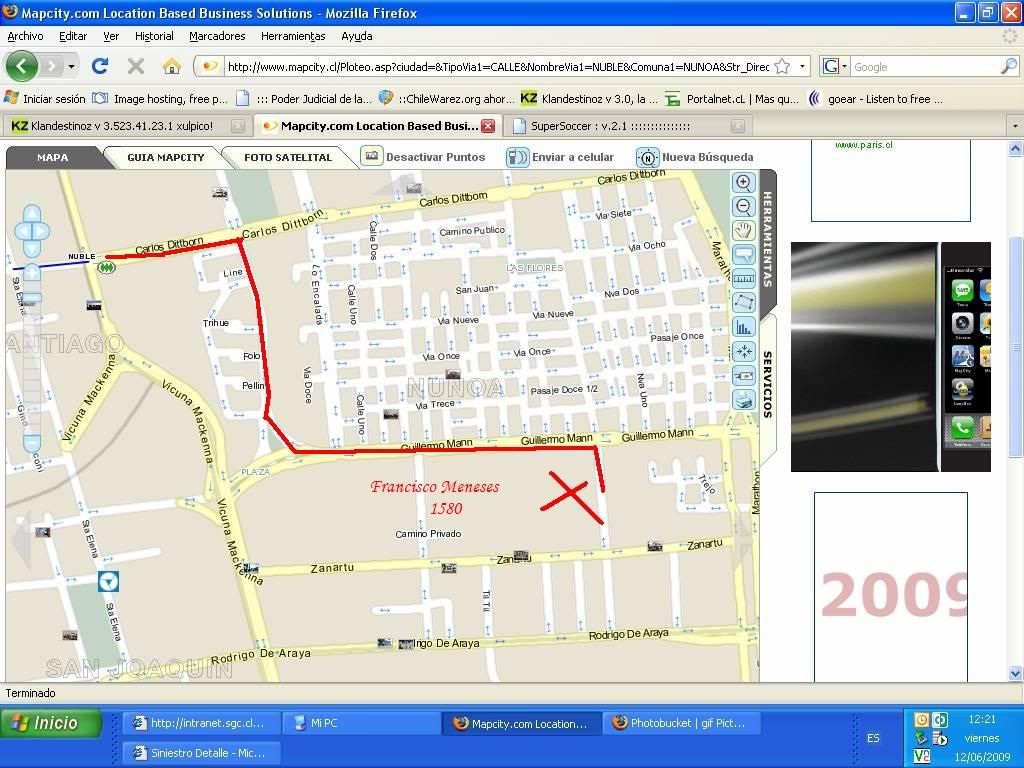
Task: Switch to the Klandestinoz browser tab
Action: 127,126
